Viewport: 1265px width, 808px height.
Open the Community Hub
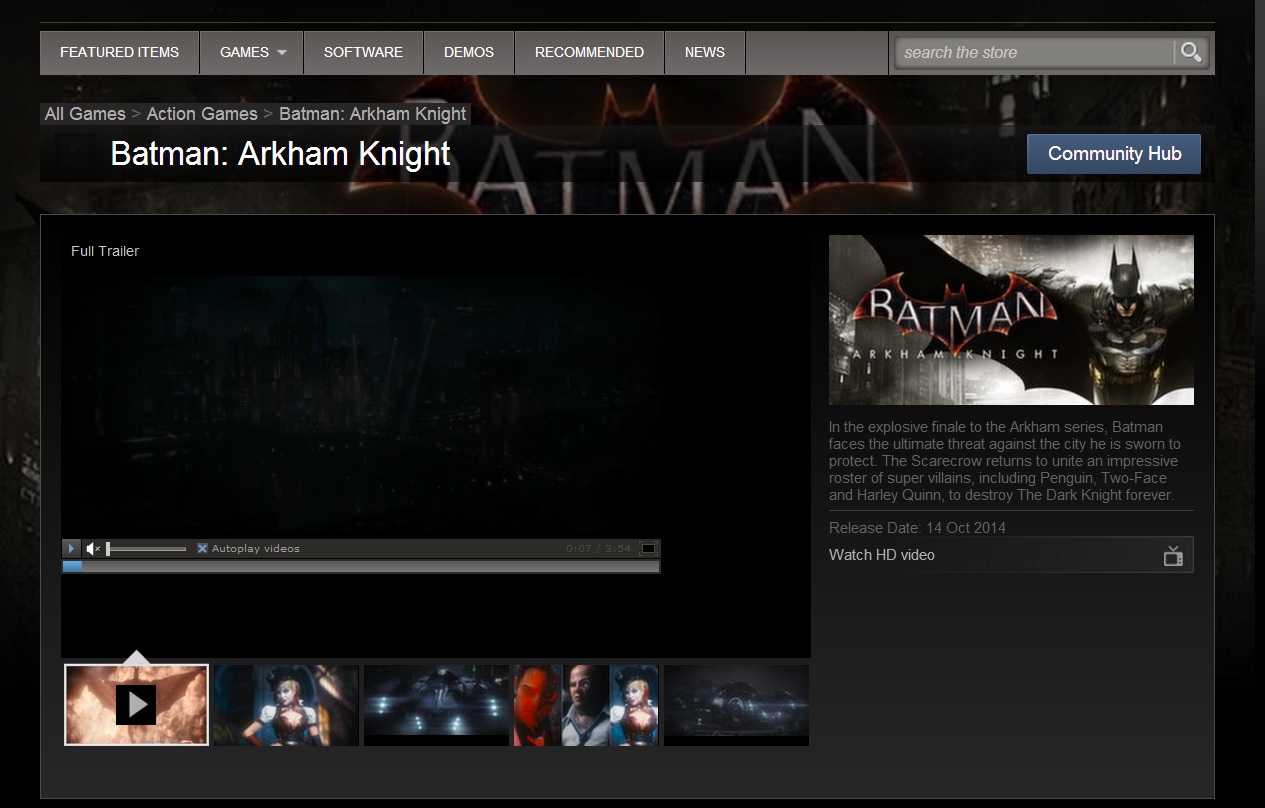1114,154
